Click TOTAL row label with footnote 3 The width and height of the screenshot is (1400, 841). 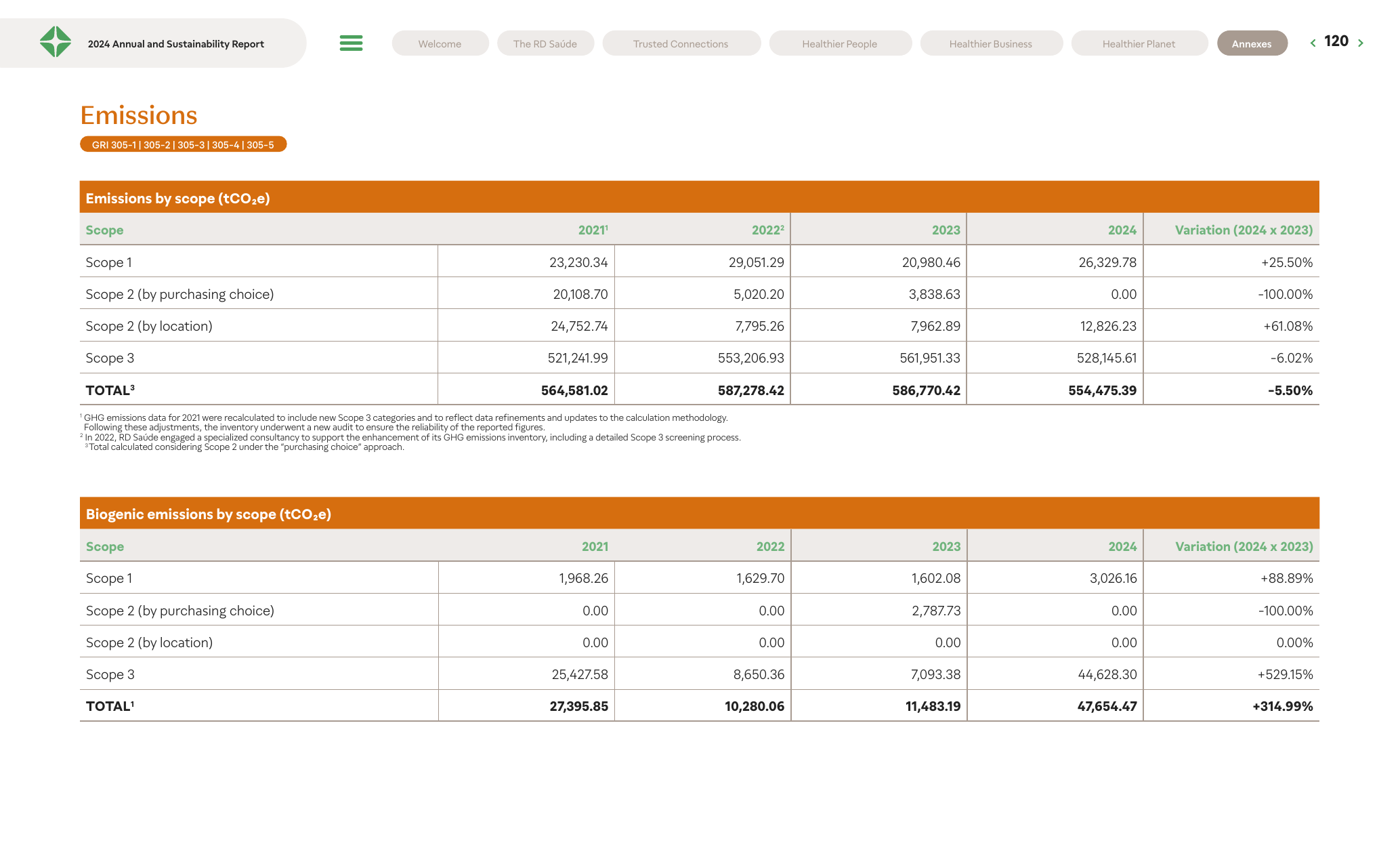(110, 390)
